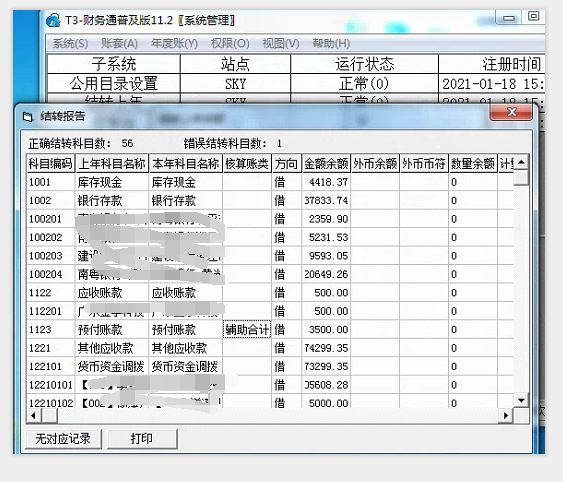This screenshot has width=563, height=482.
Task: Select the 1002 account code cell
Action: click(51, 201)
